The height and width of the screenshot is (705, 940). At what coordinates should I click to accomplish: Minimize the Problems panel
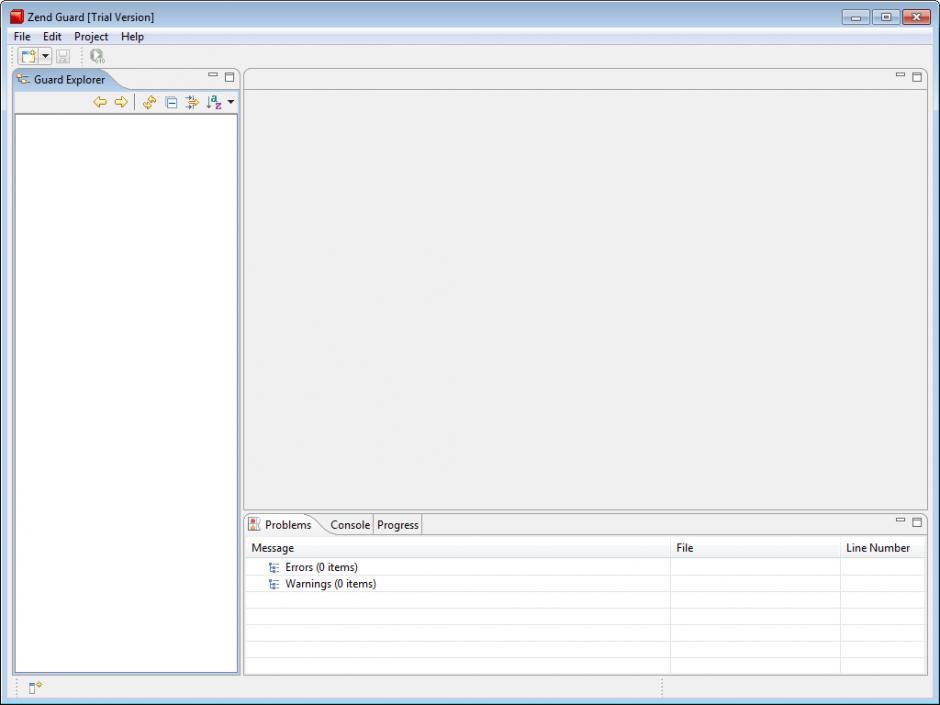pyautogui.click(x=900, y=520)
